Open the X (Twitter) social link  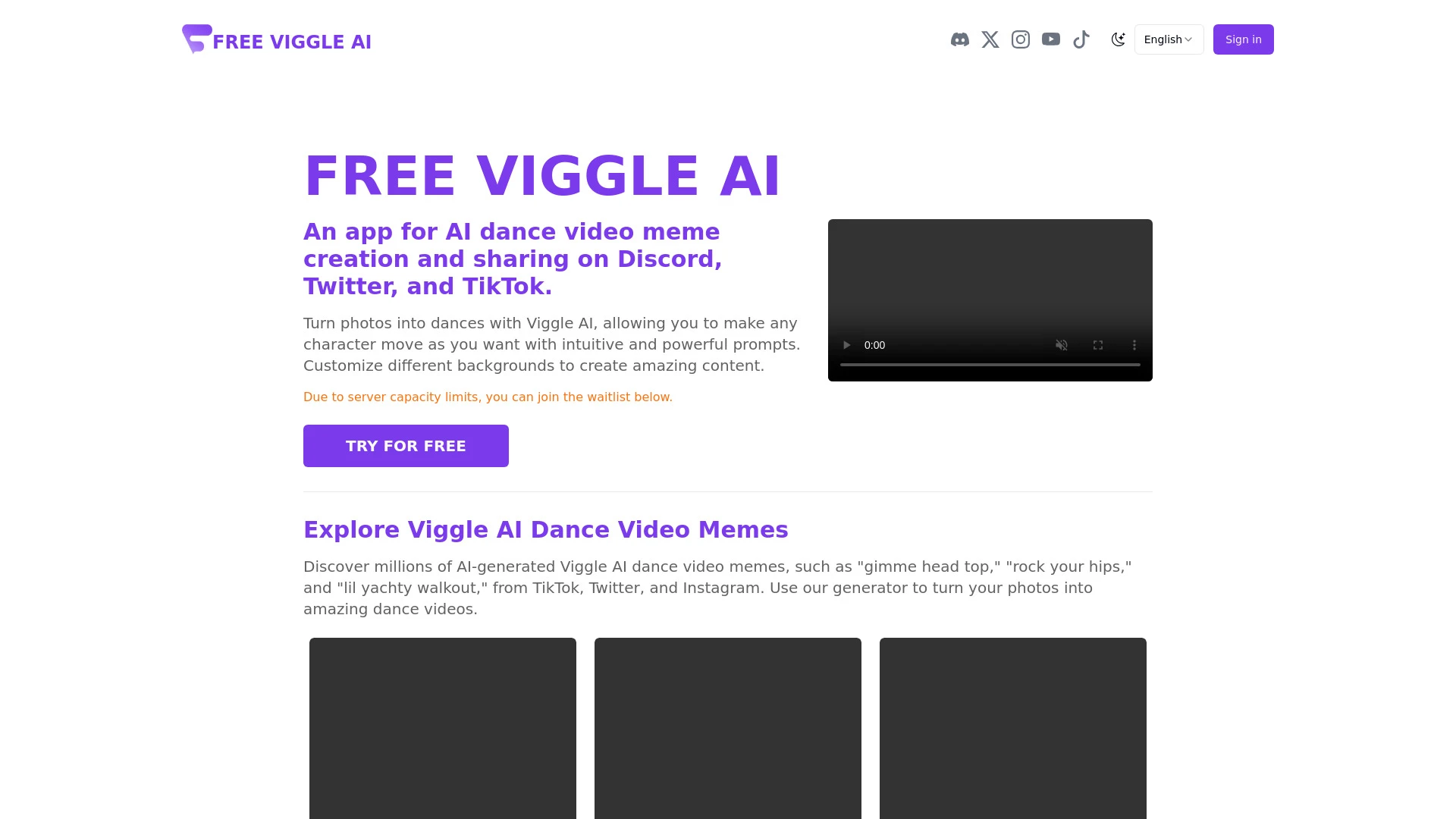click(x=989, y=39)
